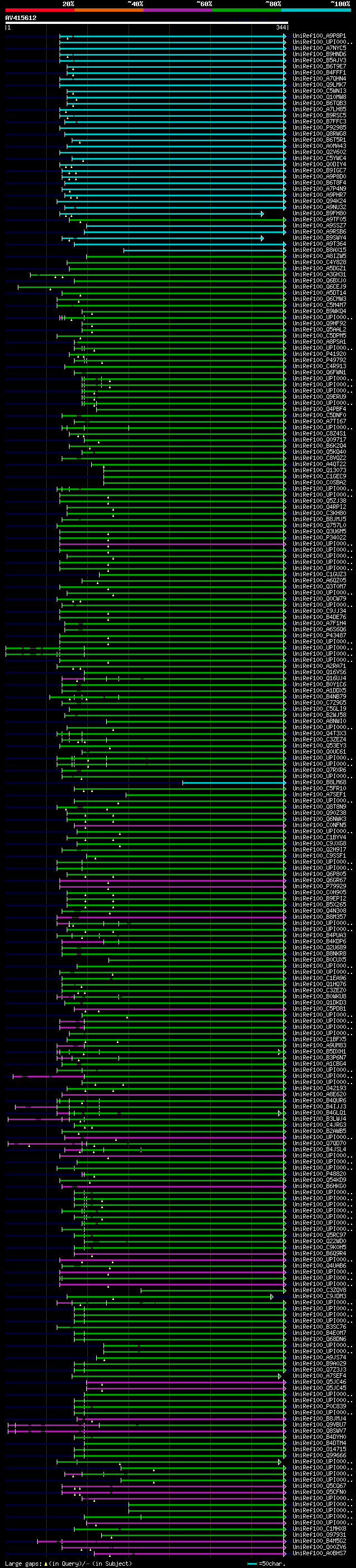This screenshot has width=356, height=1568.
Task: Click UniRef100_A5DT14 entry
Action: click(x=319, y=293)
